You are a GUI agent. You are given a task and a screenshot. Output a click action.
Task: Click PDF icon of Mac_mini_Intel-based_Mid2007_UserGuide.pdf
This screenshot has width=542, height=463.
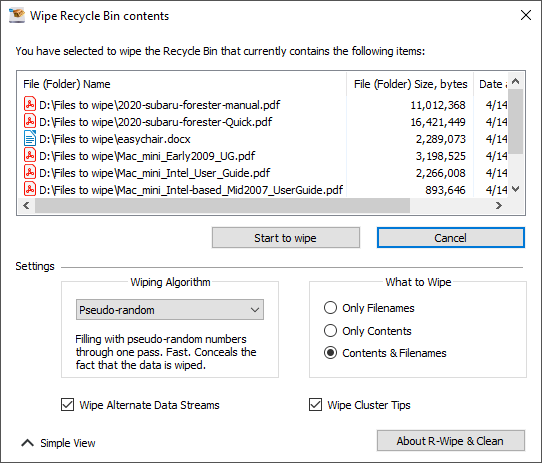30,189
